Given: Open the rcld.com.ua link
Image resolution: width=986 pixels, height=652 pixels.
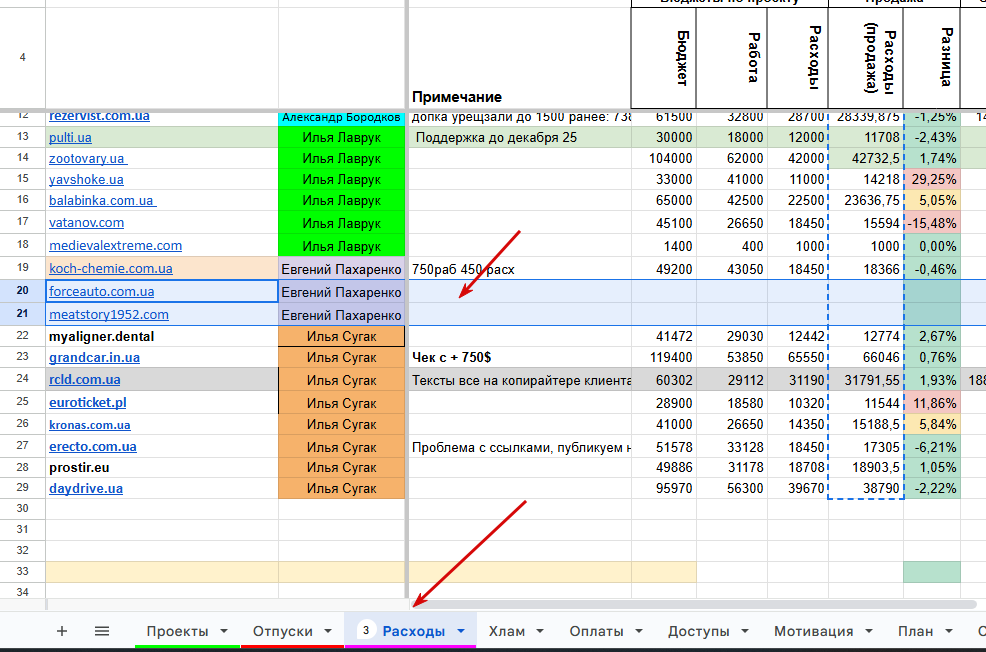Looking at the screenshot, I should point(85,380).
